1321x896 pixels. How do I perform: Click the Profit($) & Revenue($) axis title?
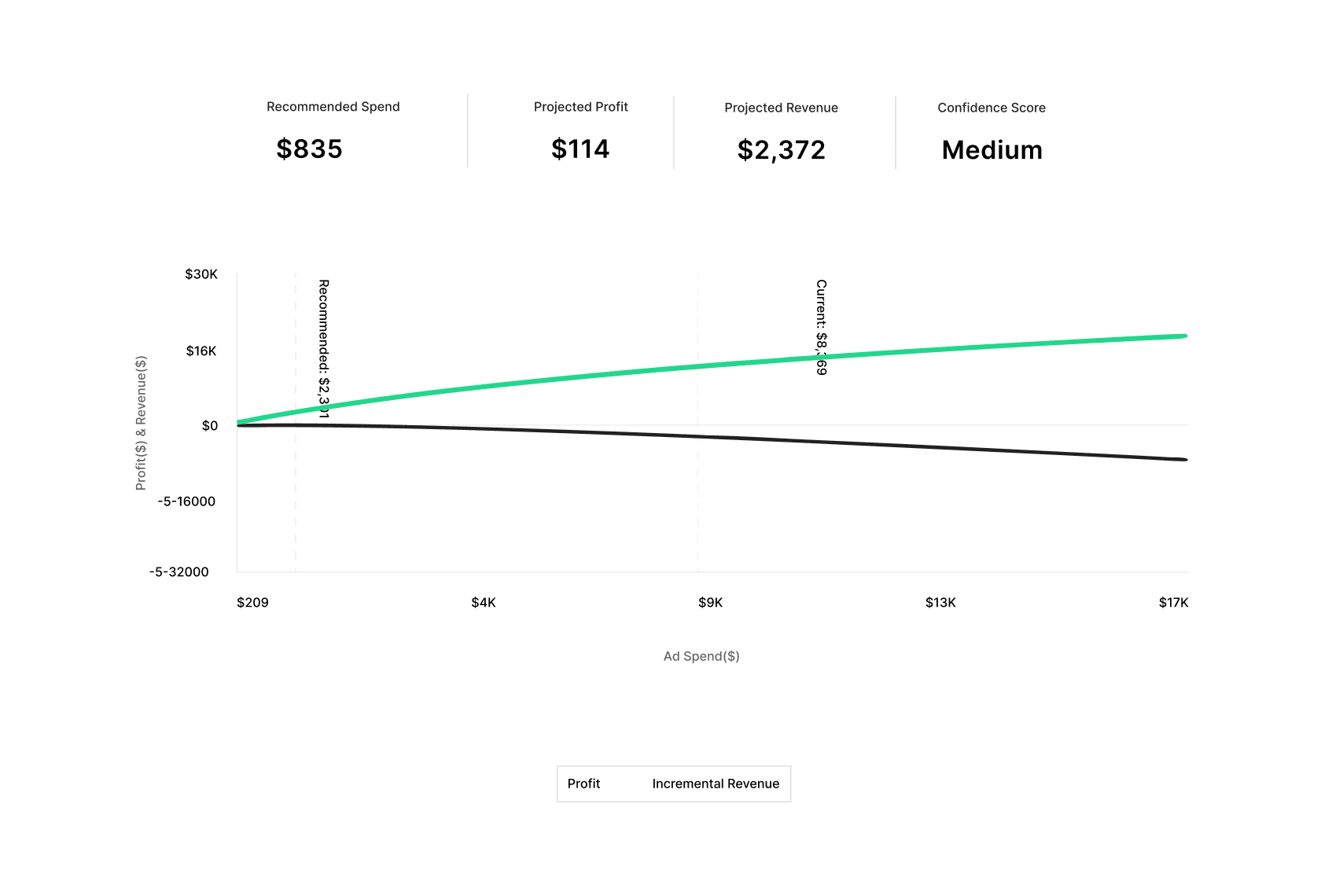142,423
